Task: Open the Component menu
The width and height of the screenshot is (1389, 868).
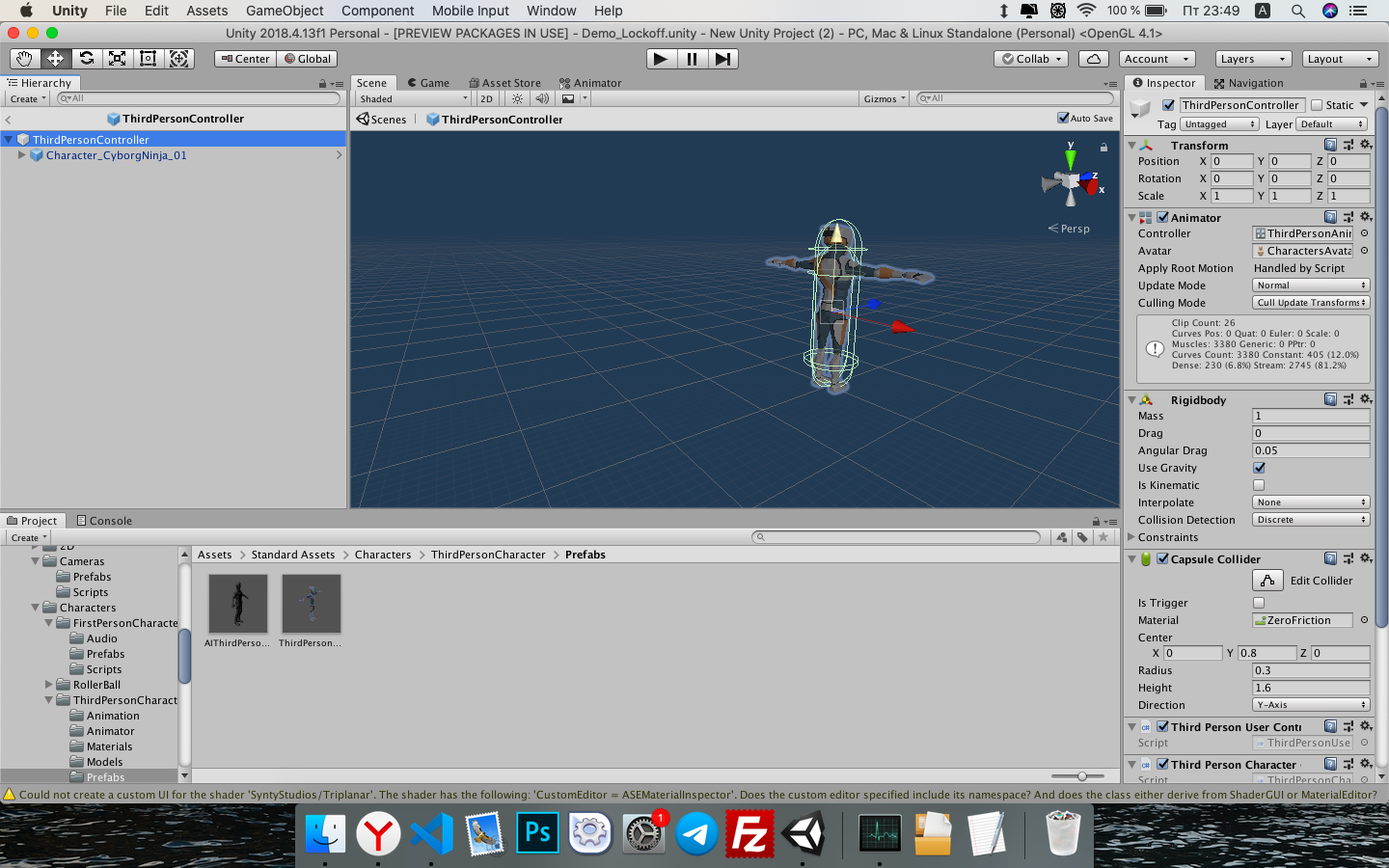Action: click(x=377, y=11)
